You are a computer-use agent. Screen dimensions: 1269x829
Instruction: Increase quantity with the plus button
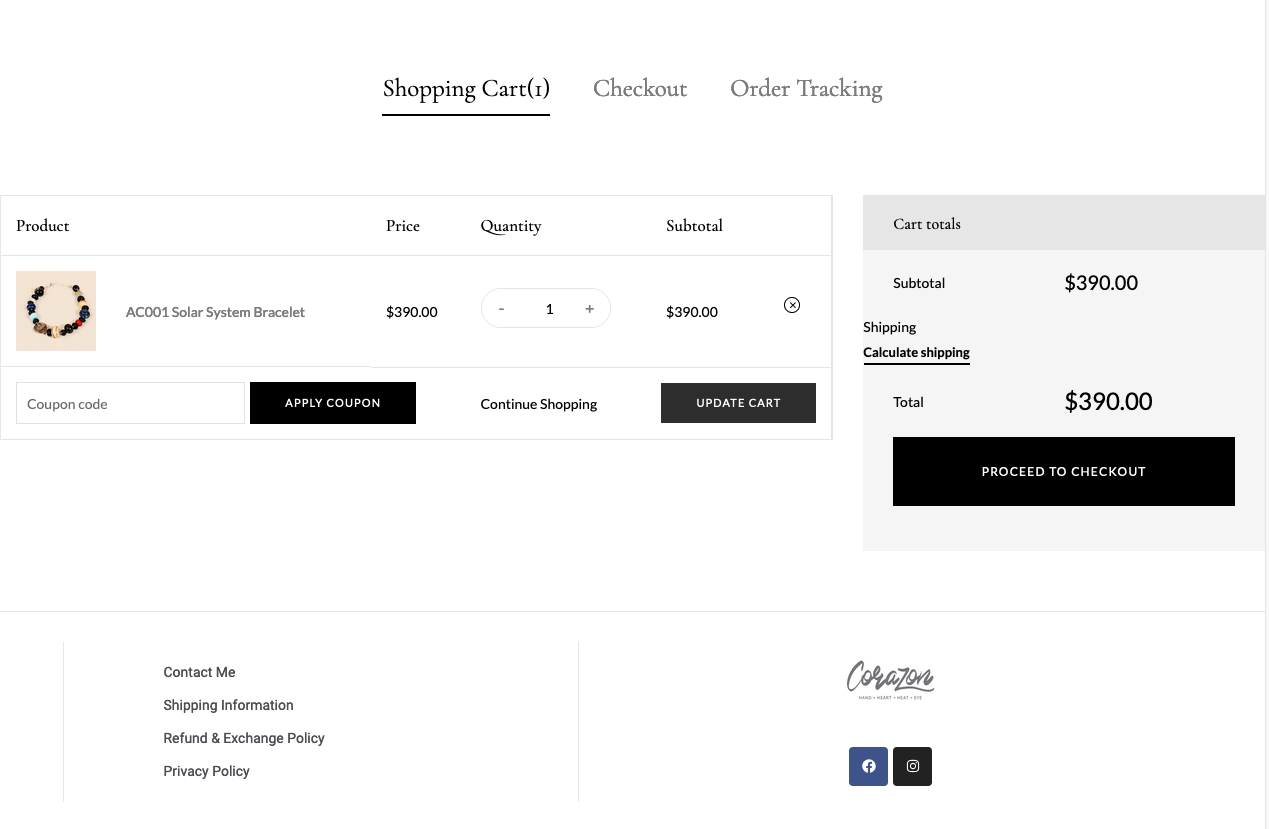590,309
